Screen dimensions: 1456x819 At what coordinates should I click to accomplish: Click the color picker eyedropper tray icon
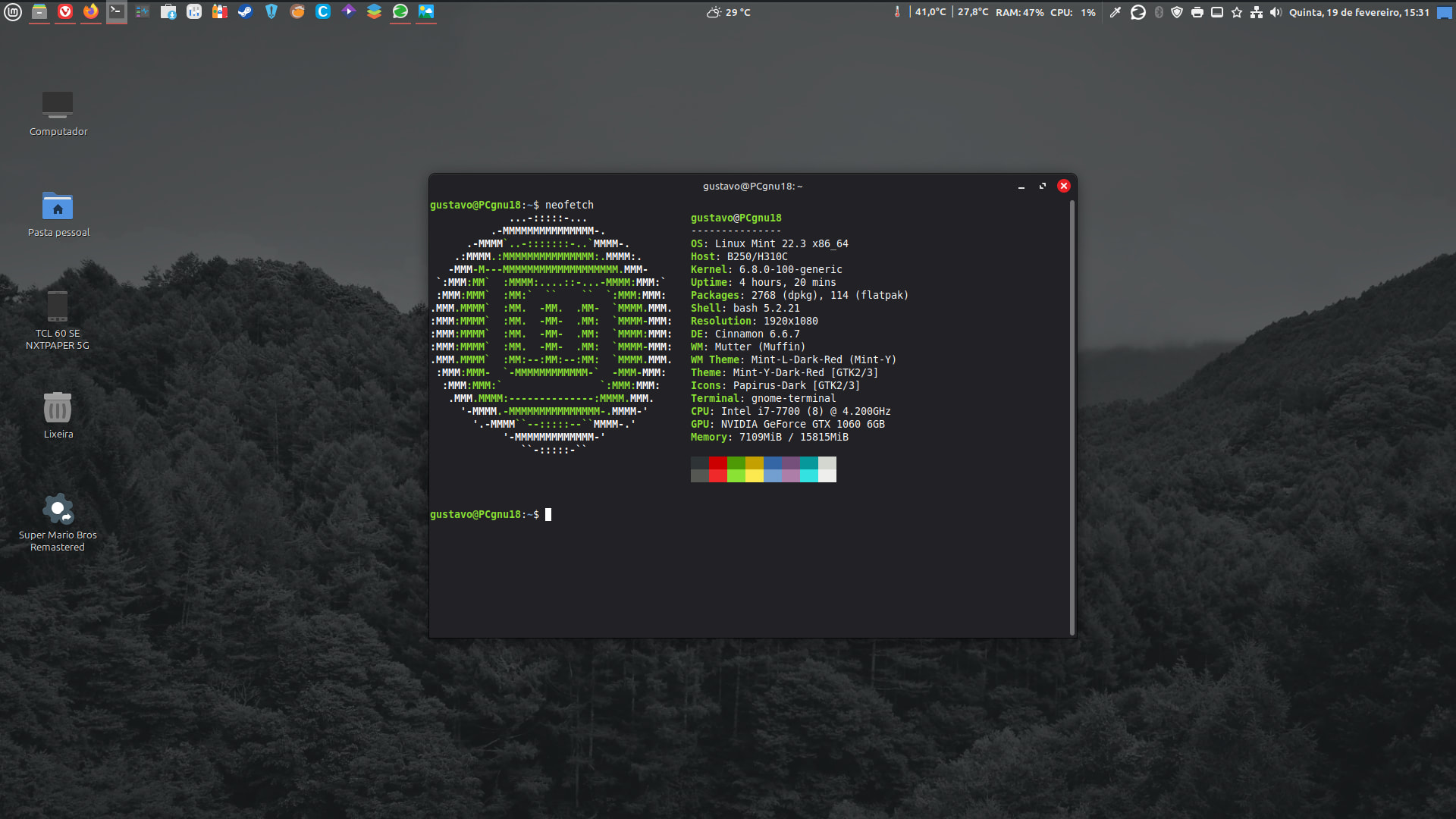[1115, 12]
